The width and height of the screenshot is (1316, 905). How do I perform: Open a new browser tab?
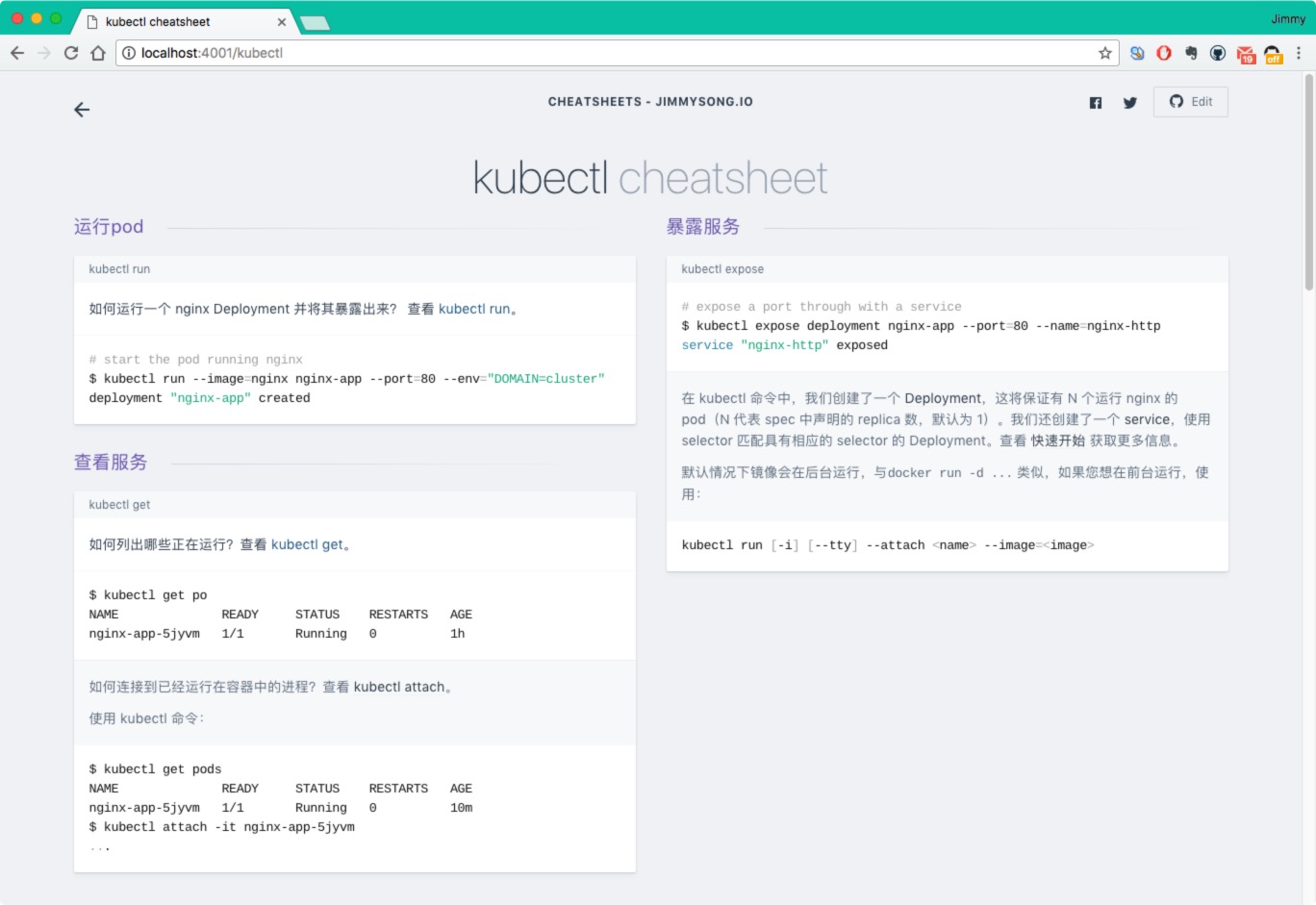[x=316, y=23]
